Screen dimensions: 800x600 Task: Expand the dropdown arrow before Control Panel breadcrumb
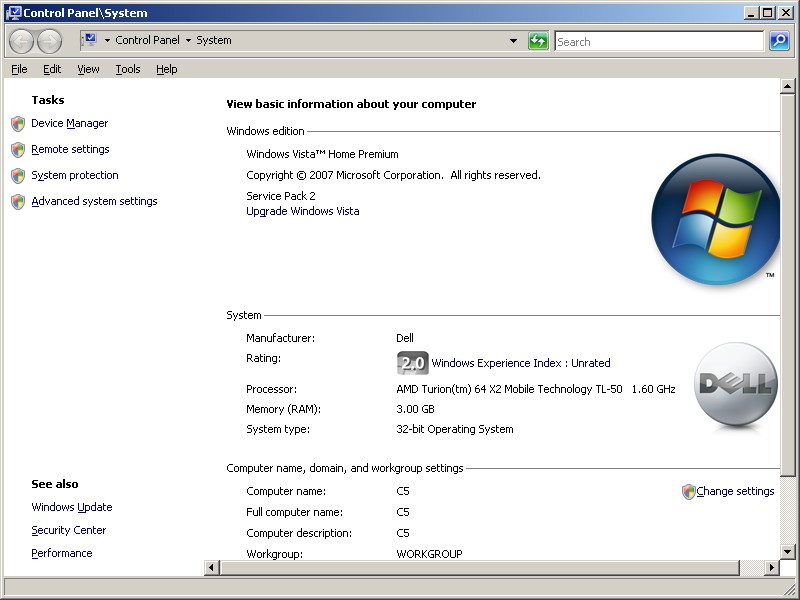pyautogui.click(x=107, y=40)
